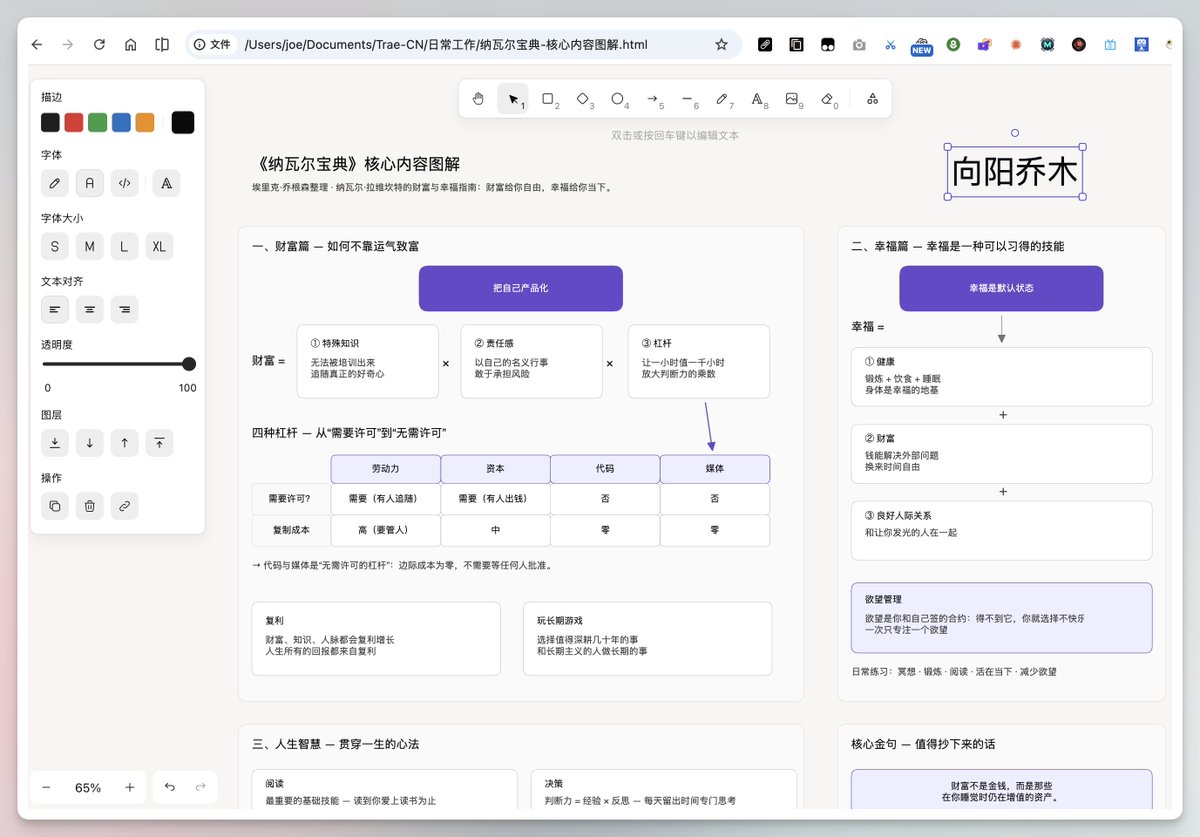Reload the current browser page

pyautogui.click(x=99, y=45)
